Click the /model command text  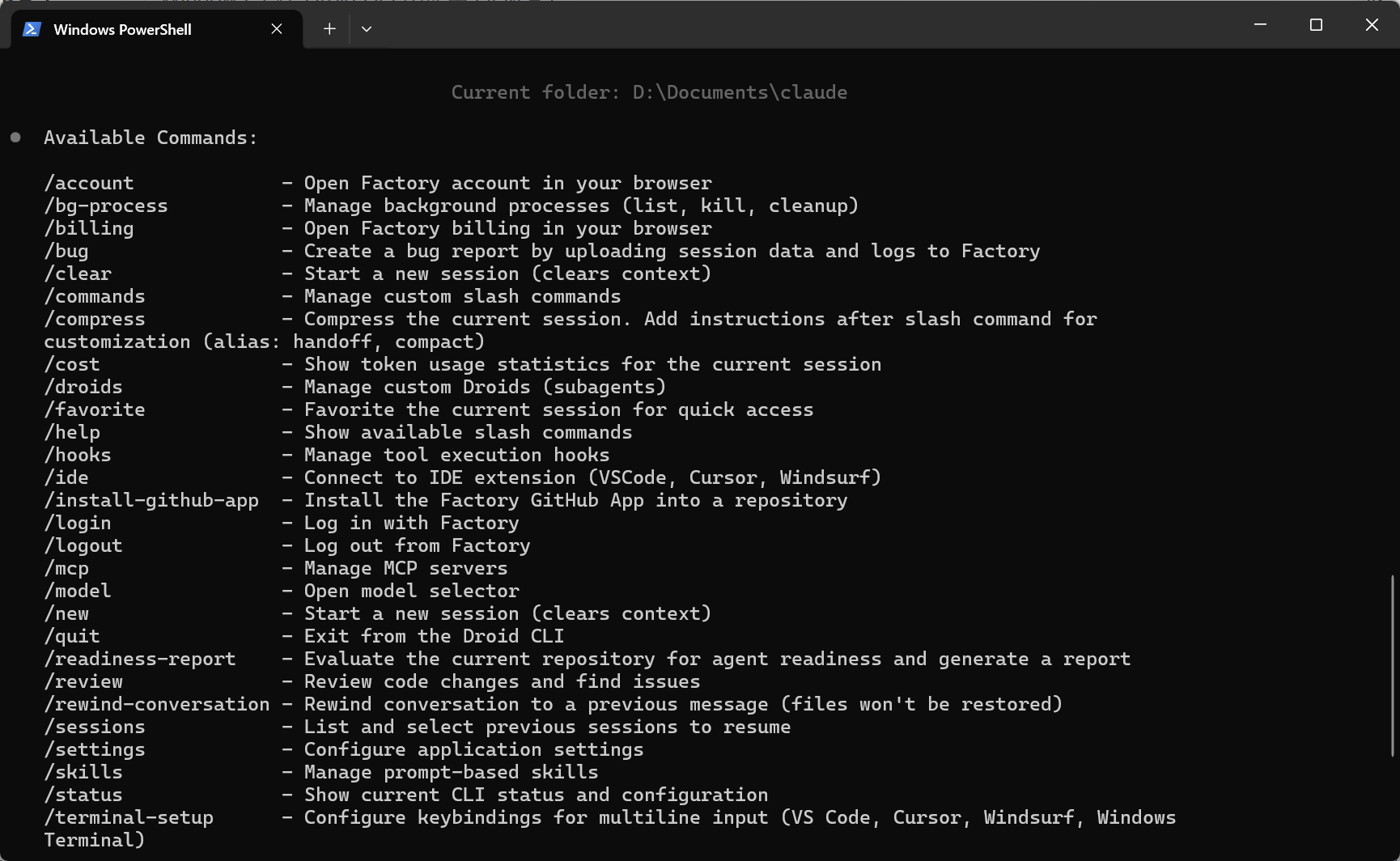78,591
